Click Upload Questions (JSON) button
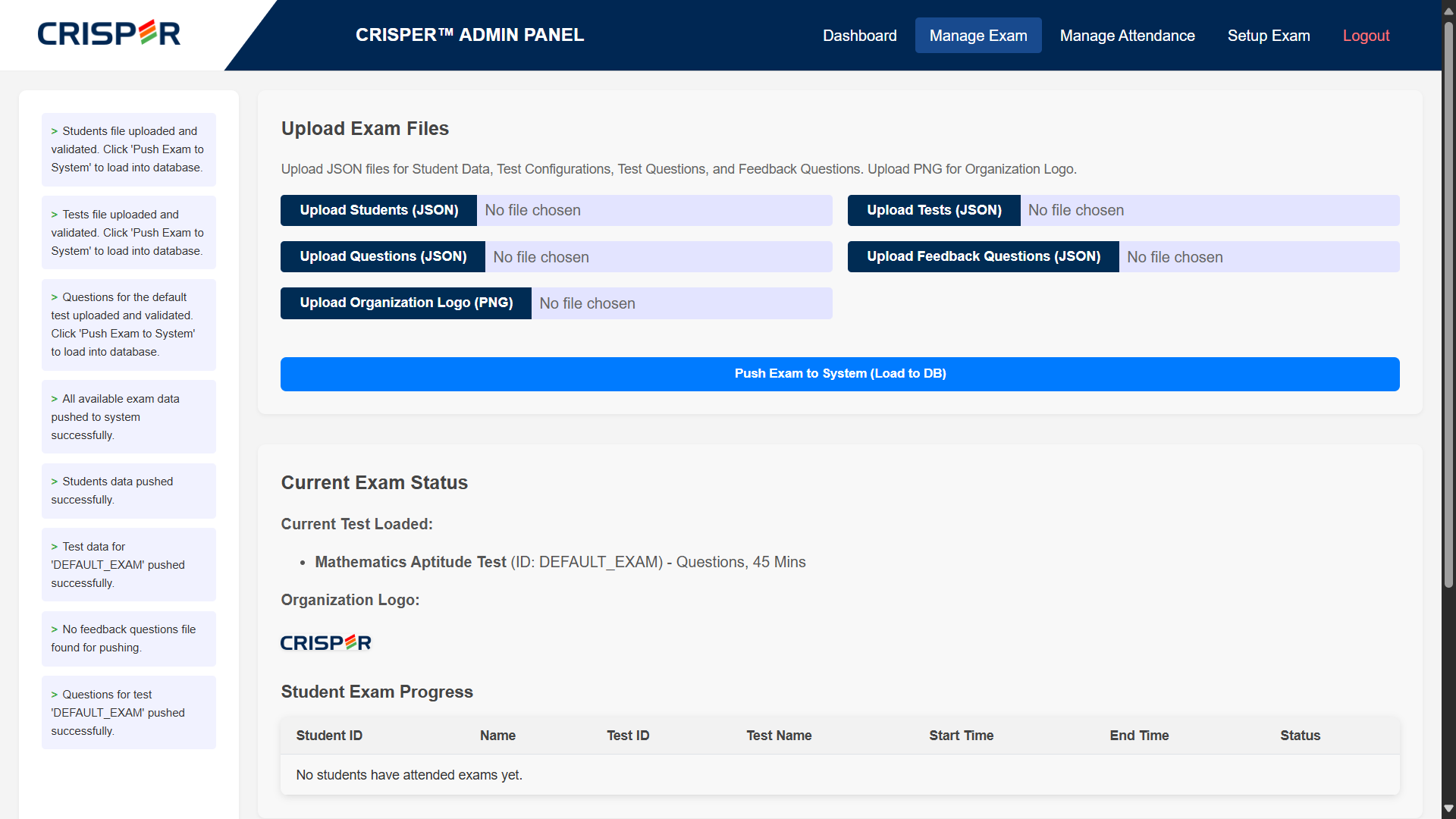This screenshot has height=819, width=1456. click(x=383, y=256)
